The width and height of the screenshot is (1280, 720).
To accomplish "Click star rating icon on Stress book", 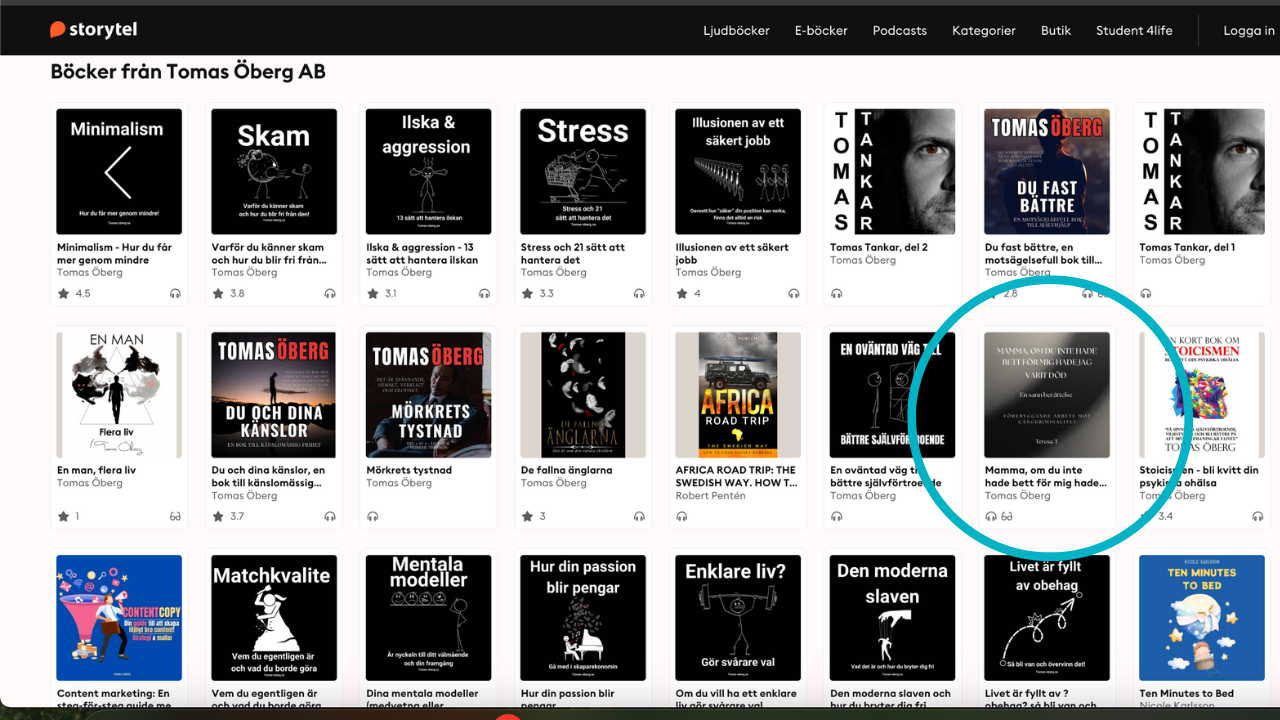I will (527, 294).
